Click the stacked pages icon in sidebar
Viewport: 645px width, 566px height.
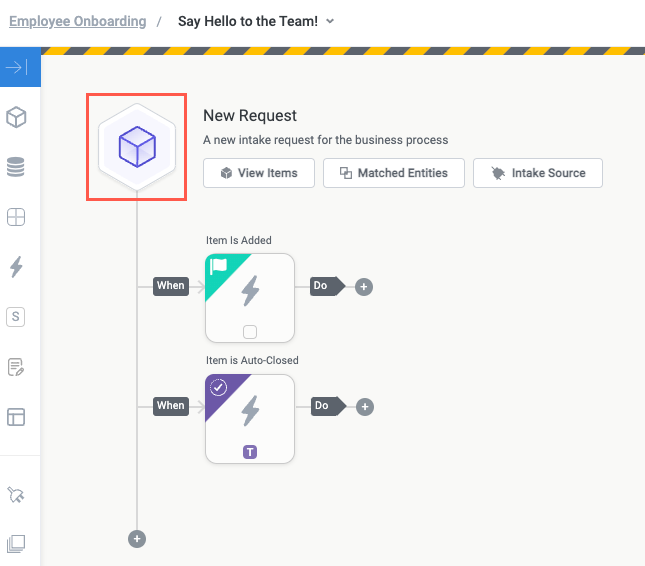pyautogui.click(x=16, y=543)
